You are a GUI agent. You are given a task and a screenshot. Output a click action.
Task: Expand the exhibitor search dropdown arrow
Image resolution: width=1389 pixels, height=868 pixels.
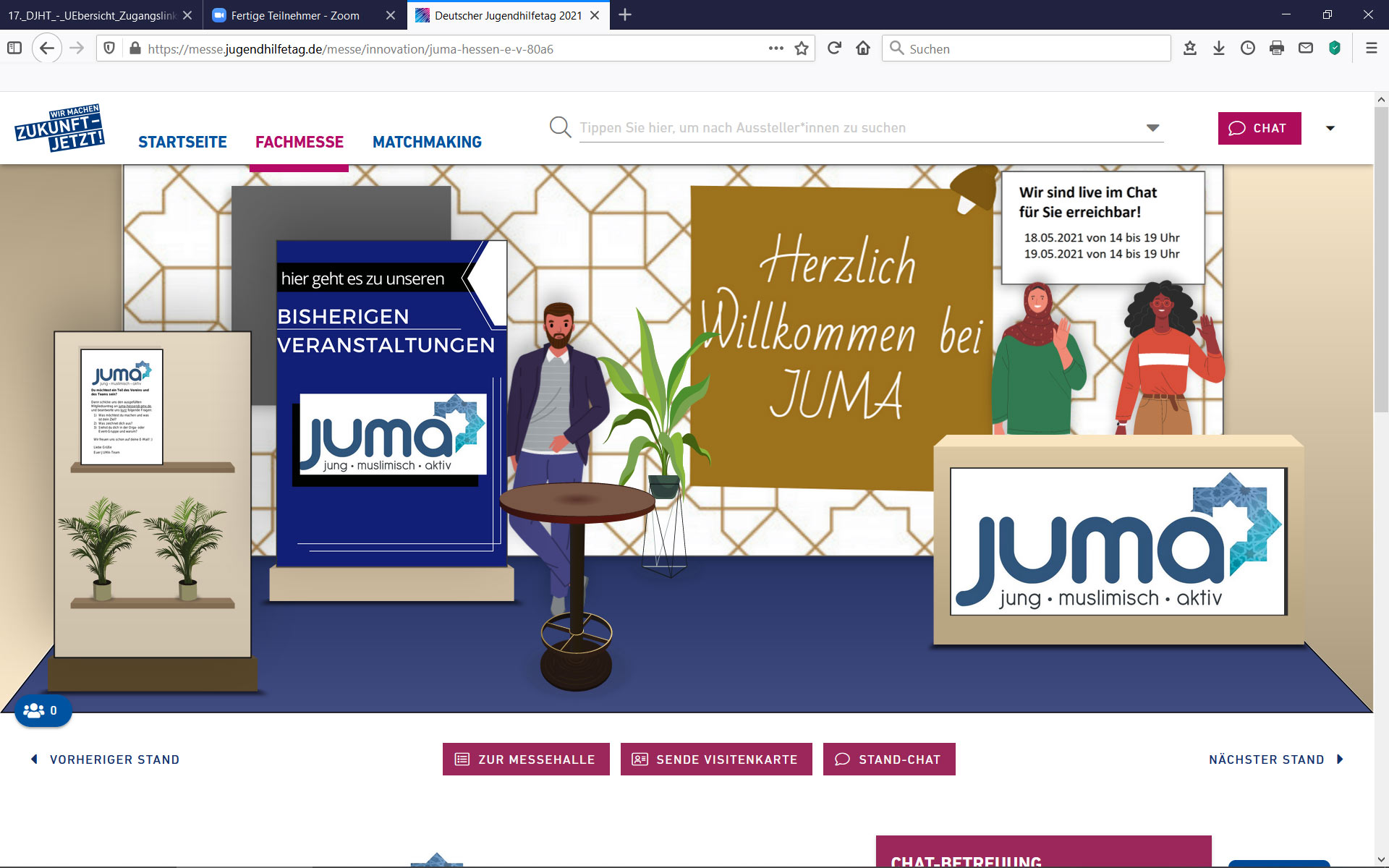(x=1153, y=127)
